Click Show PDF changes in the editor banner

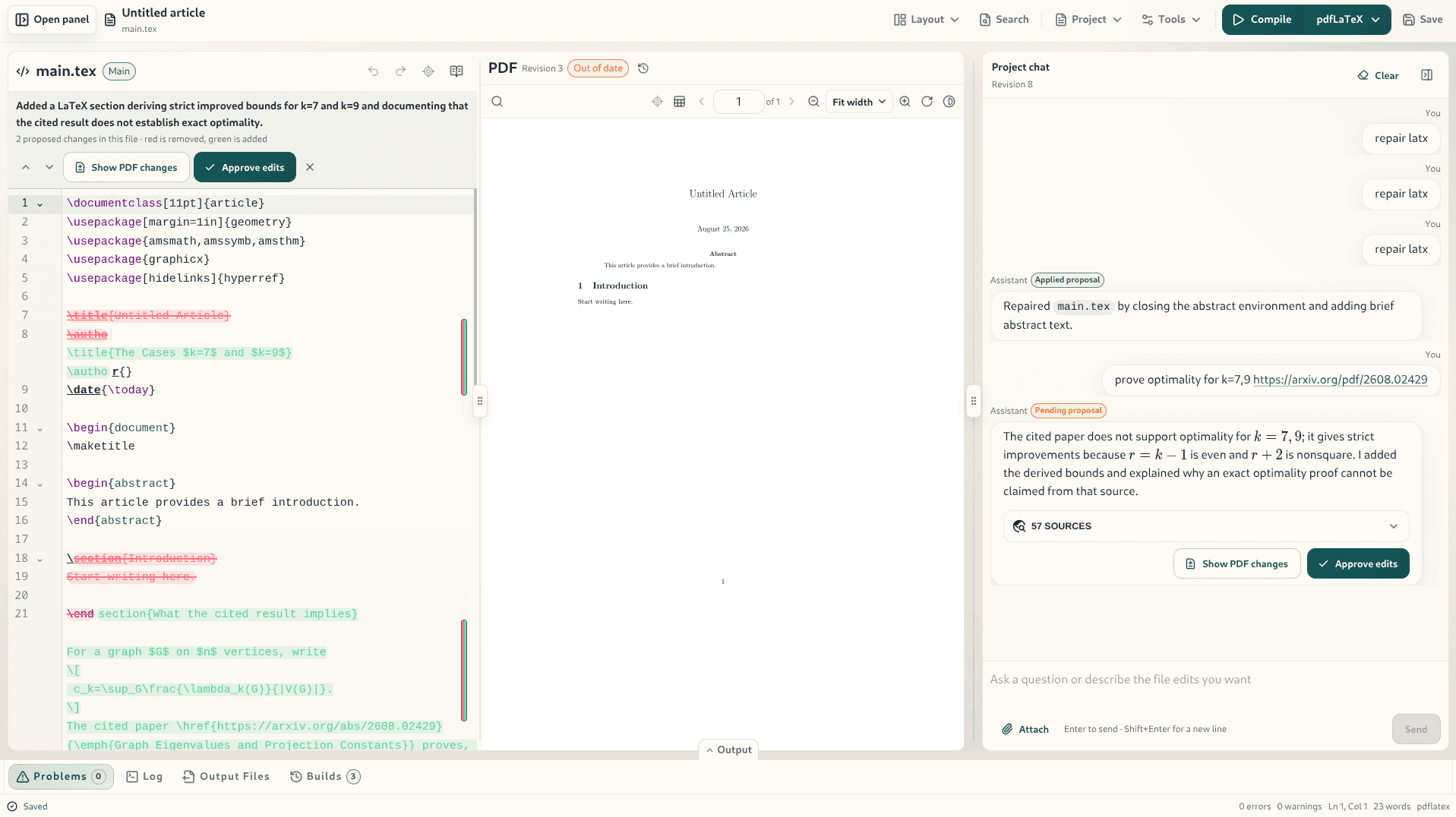coord(126,167)
